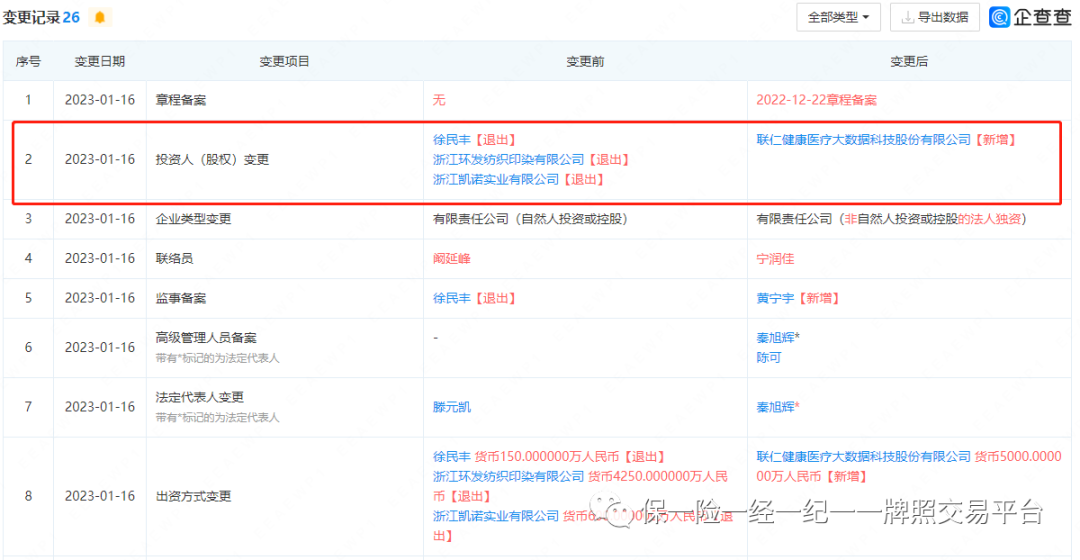Viewport: 1080px width, 560px height.
Task: Open 徐民丰 link in 出资方式变更 row
Action: [x=452, y=457]
